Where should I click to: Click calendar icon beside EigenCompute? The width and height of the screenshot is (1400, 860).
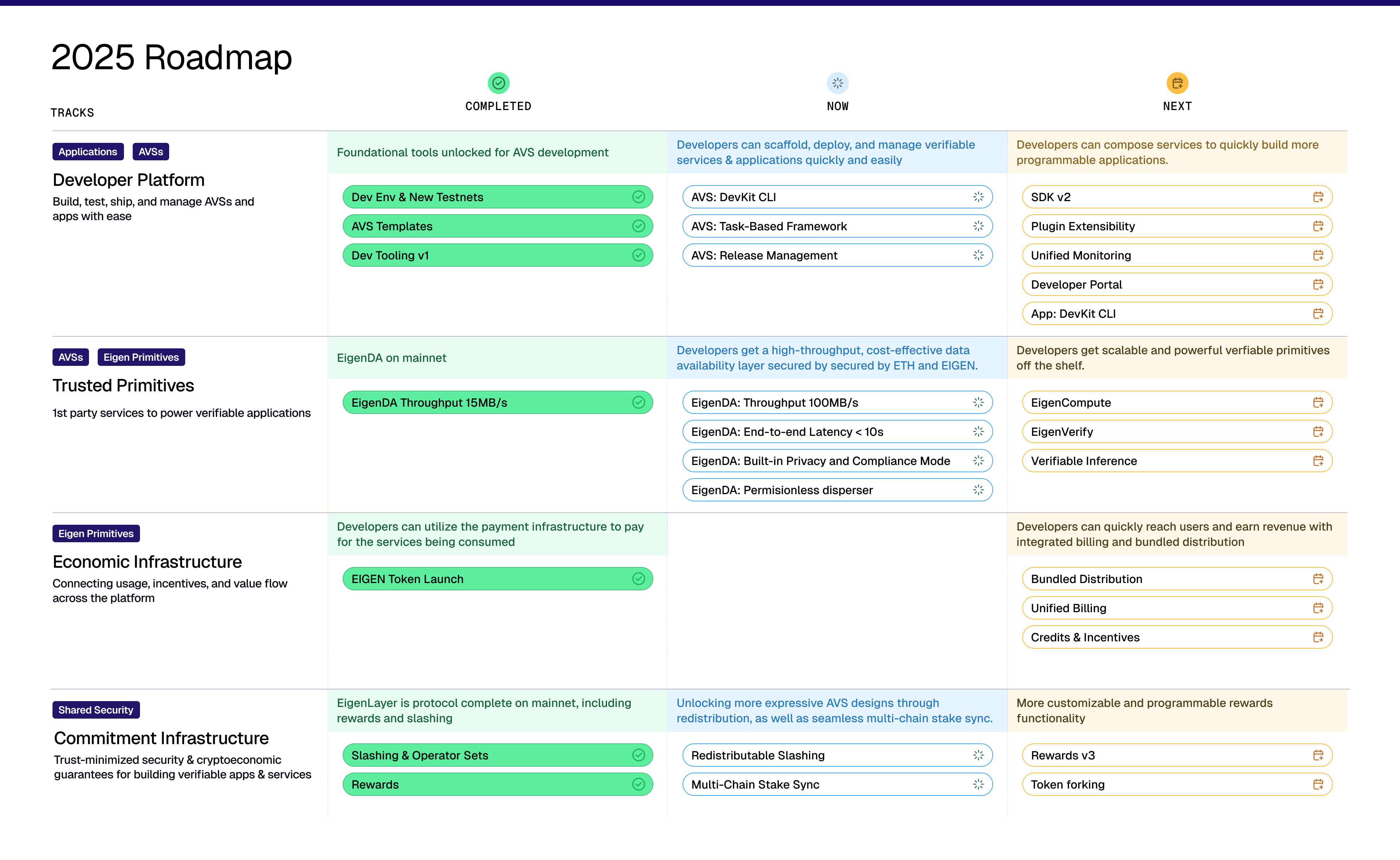[1318, 403]
